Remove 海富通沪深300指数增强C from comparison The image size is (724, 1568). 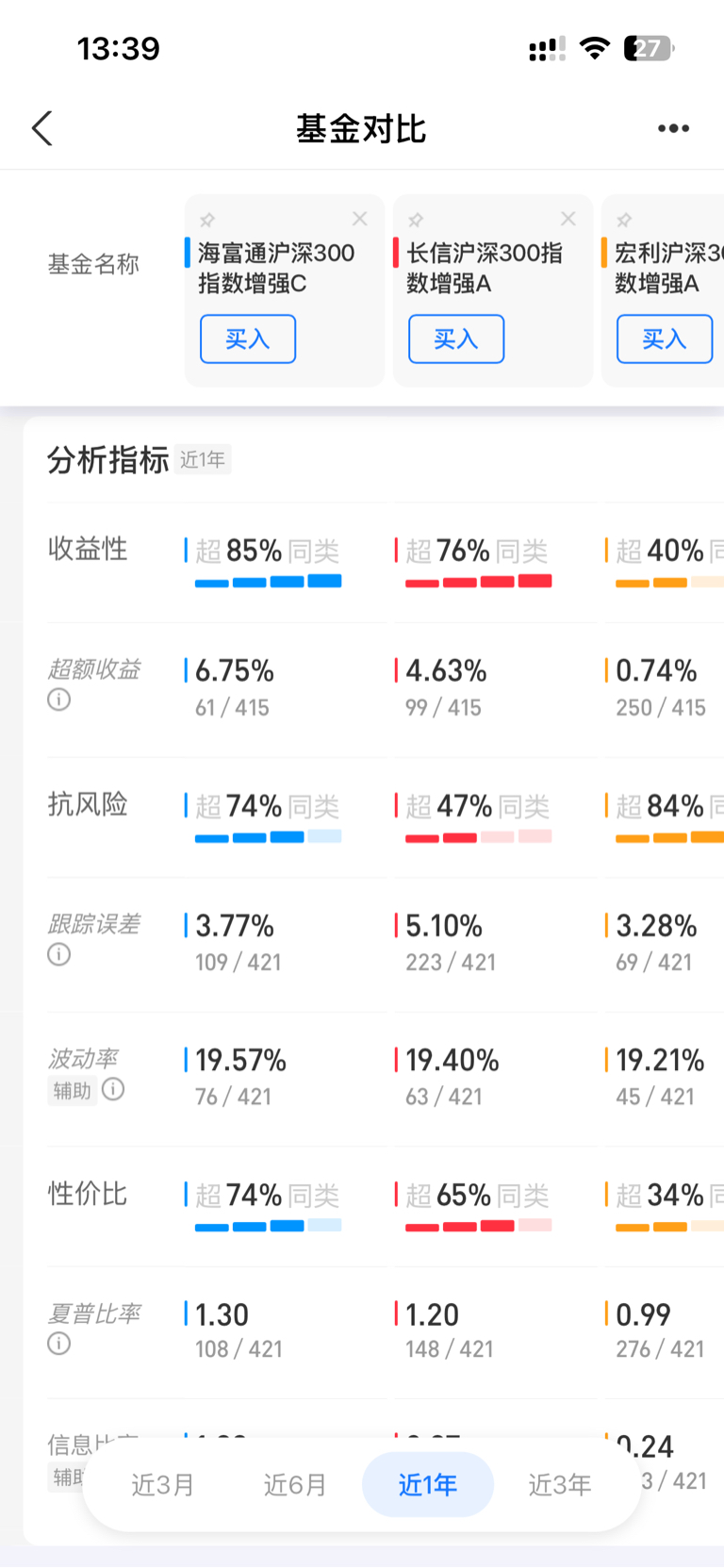[x=360, y=219]
